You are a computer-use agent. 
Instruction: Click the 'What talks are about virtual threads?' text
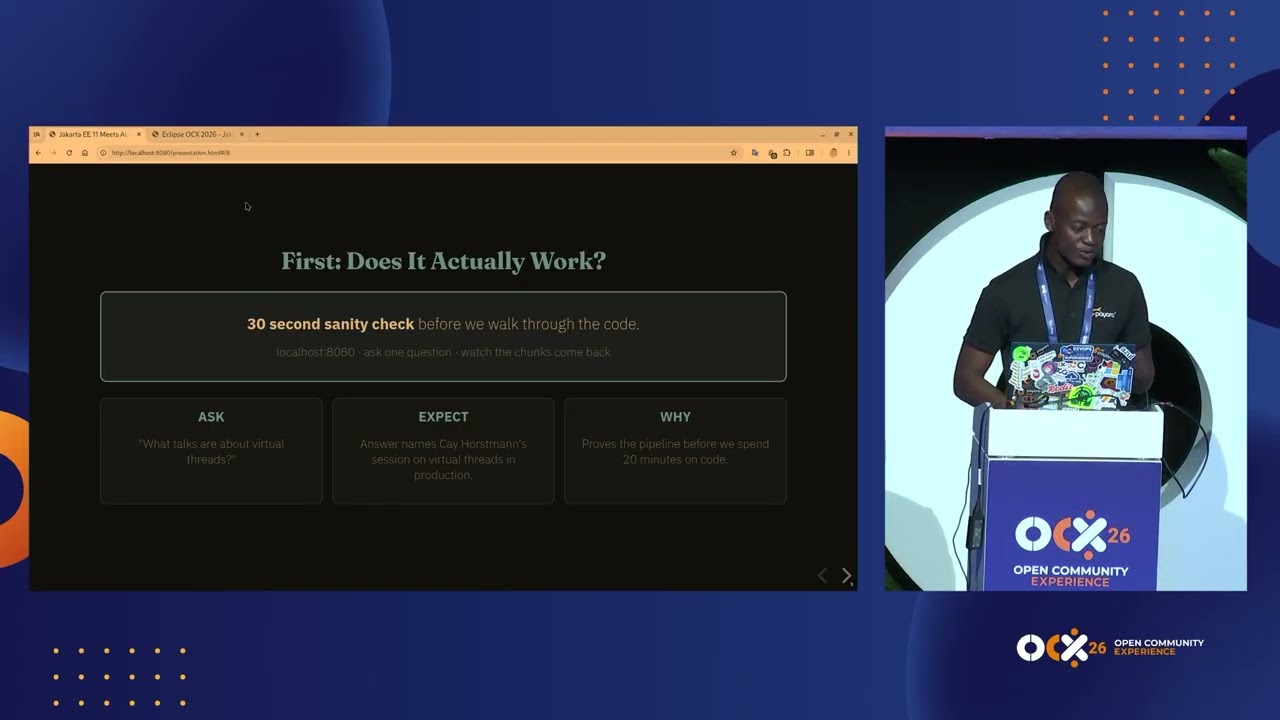pos(211,451)
